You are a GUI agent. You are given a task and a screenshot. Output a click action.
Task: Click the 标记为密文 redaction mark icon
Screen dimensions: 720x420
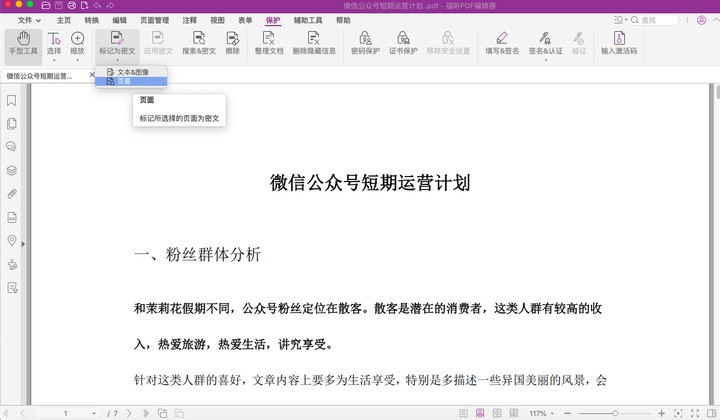coord(117,38)
